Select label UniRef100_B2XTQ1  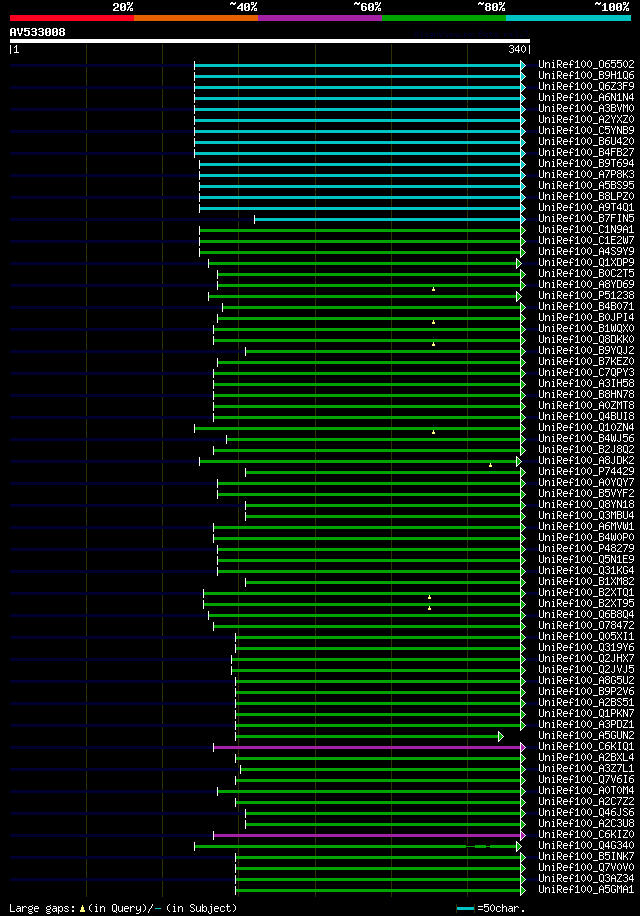pyautogui.click(x=586, y=592)
